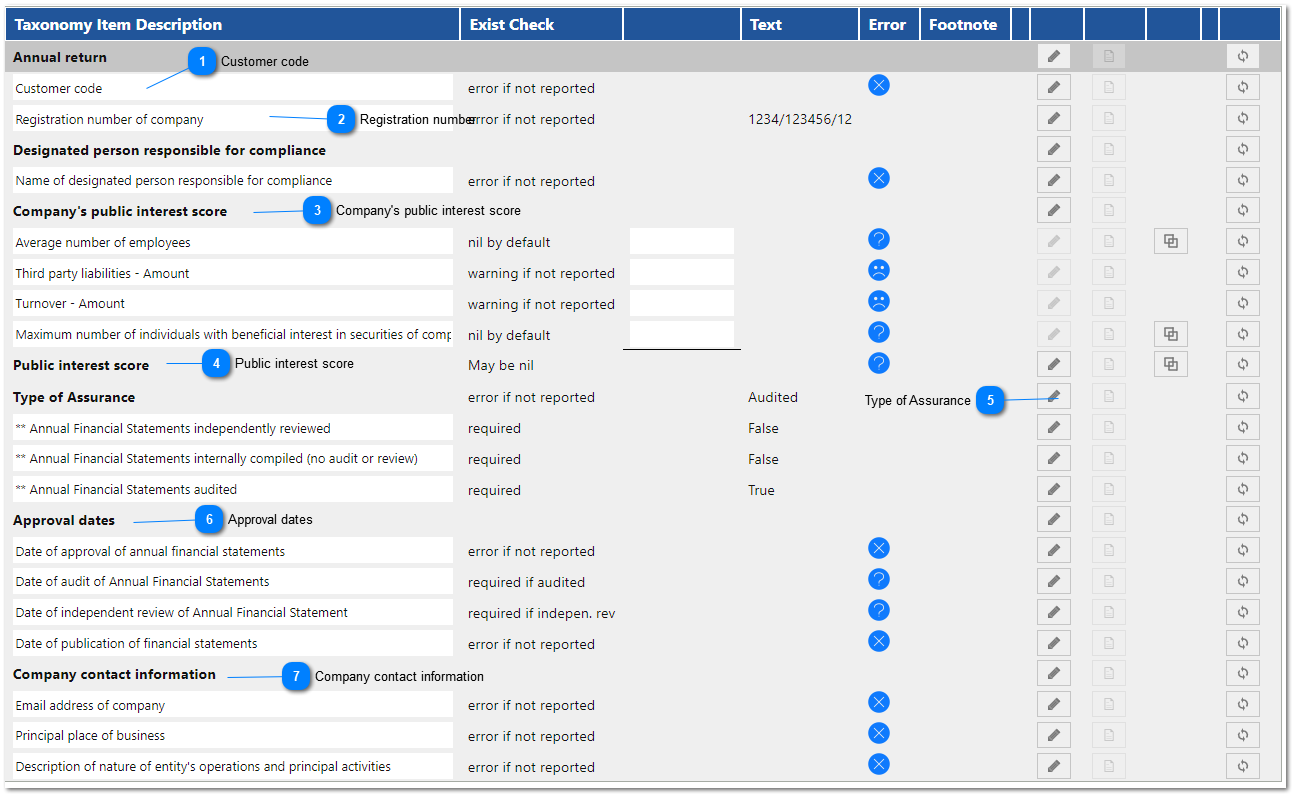
Task: Click refresh icon for Customer code row
Action: pyautogui.click(x=1243, y=87)
